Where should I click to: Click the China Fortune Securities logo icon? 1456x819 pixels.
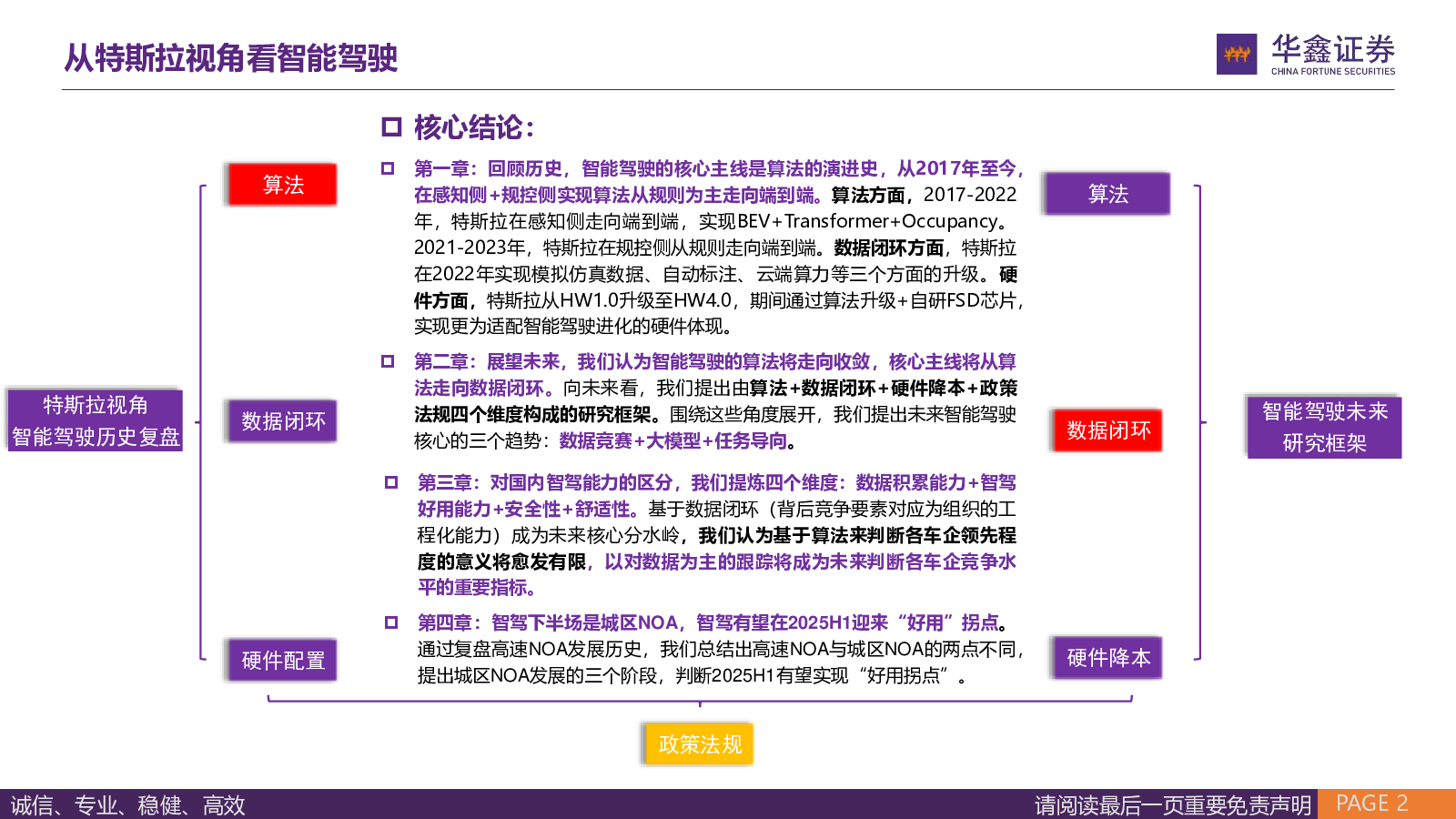click(x=1237, y=55)
